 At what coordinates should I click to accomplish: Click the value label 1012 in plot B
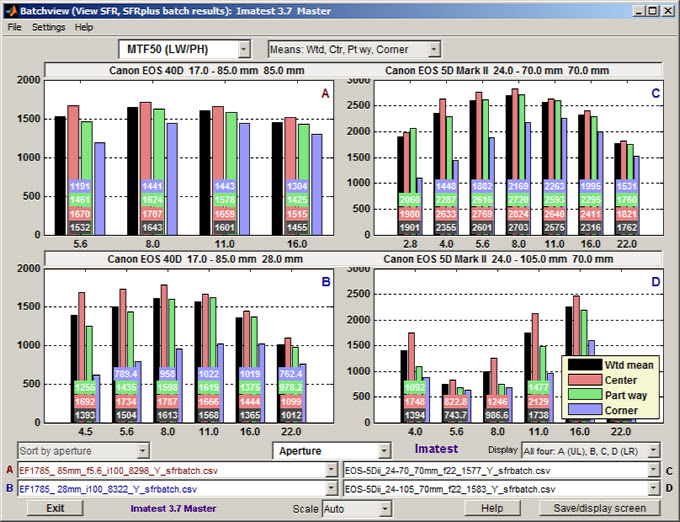[x=291, y=415]
